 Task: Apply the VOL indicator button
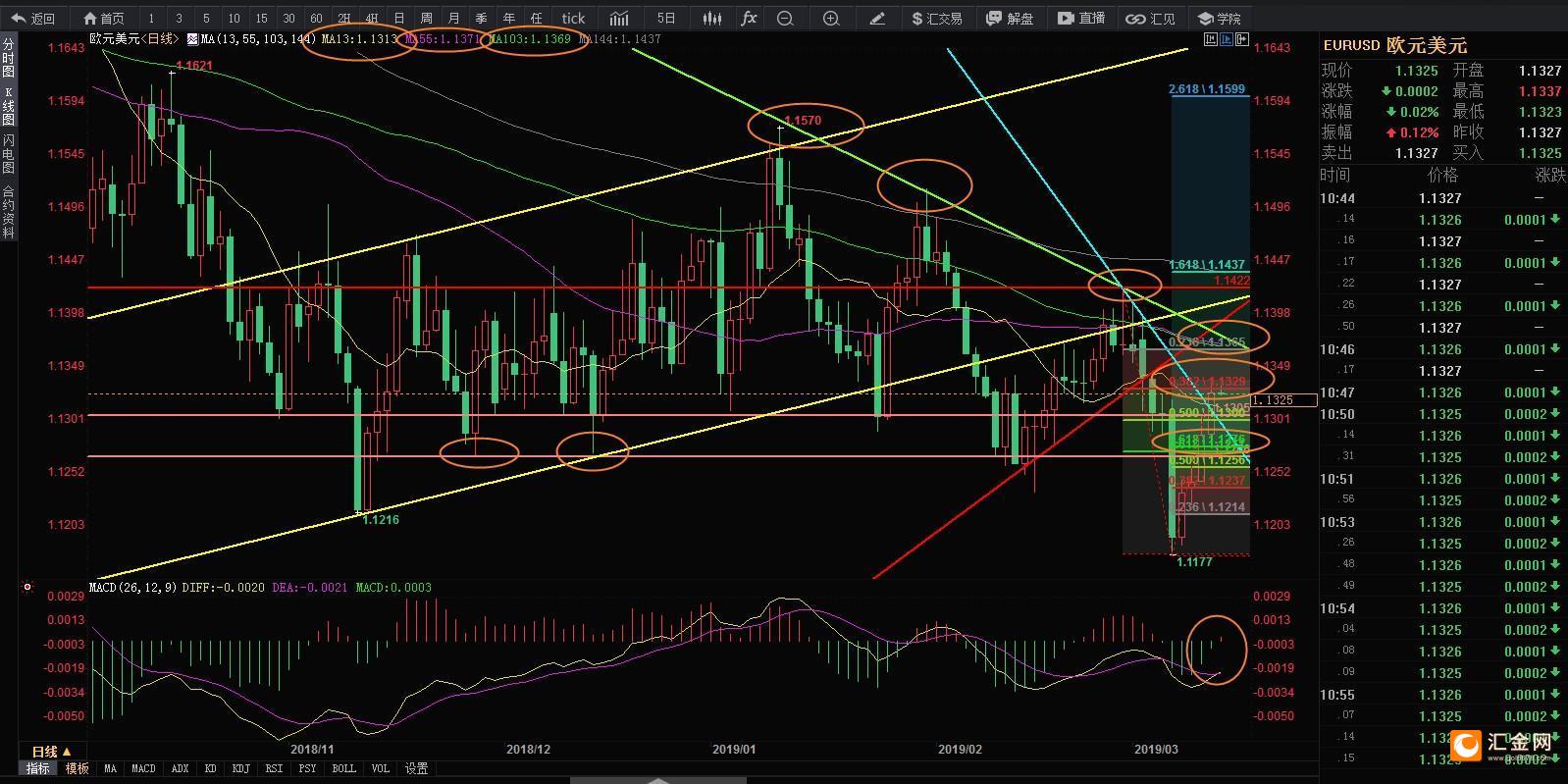tap(380, 768)
